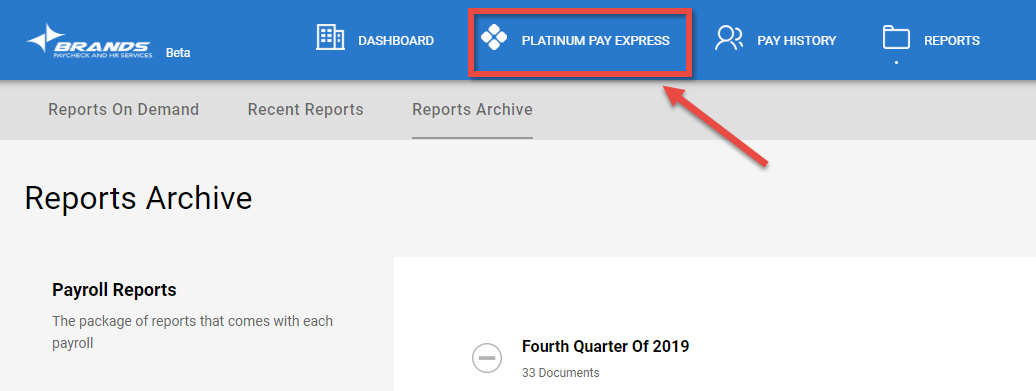Open the PAY HISTORY menu label

pos(796,41)
